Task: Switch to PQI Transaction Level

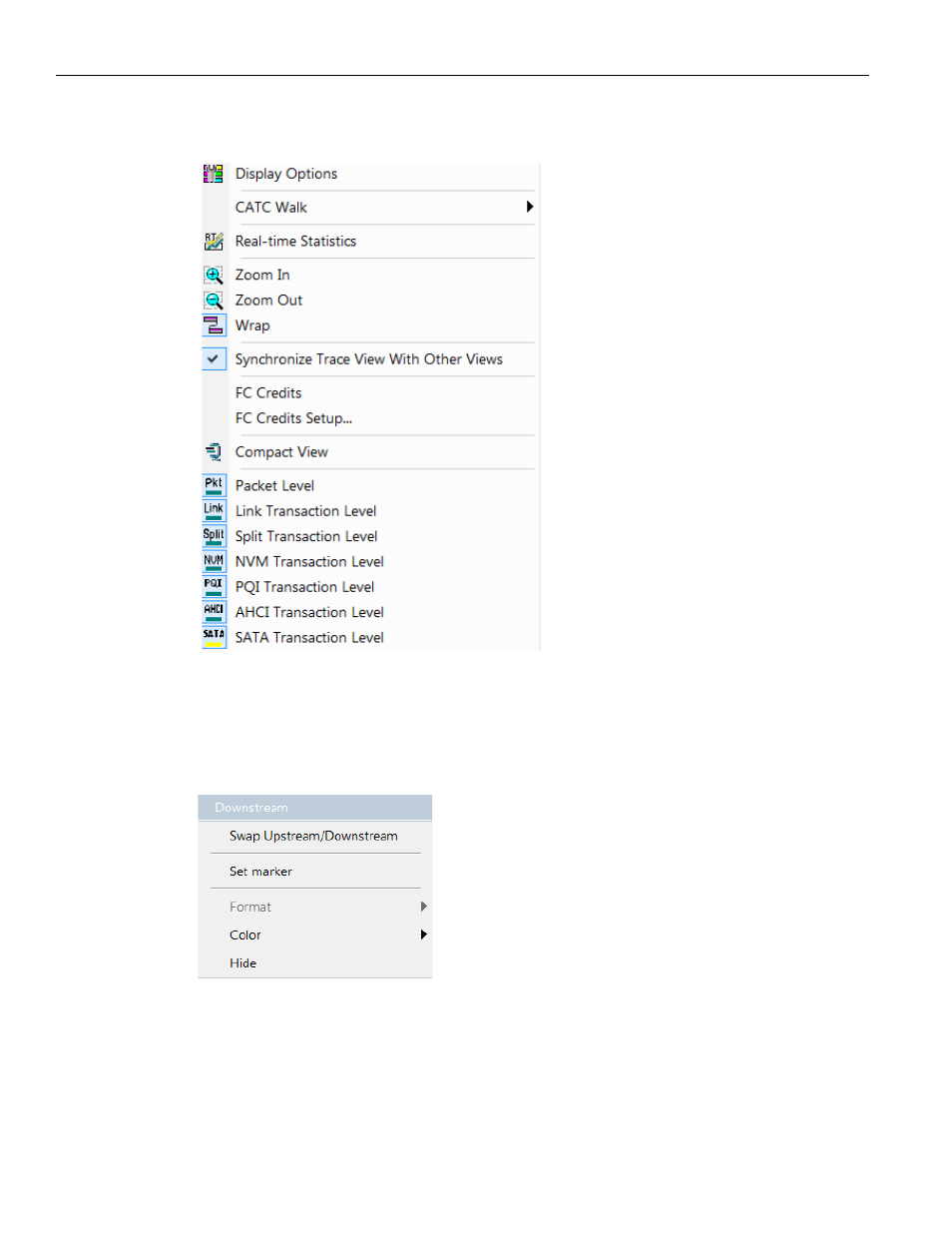Action: (304, 587)
